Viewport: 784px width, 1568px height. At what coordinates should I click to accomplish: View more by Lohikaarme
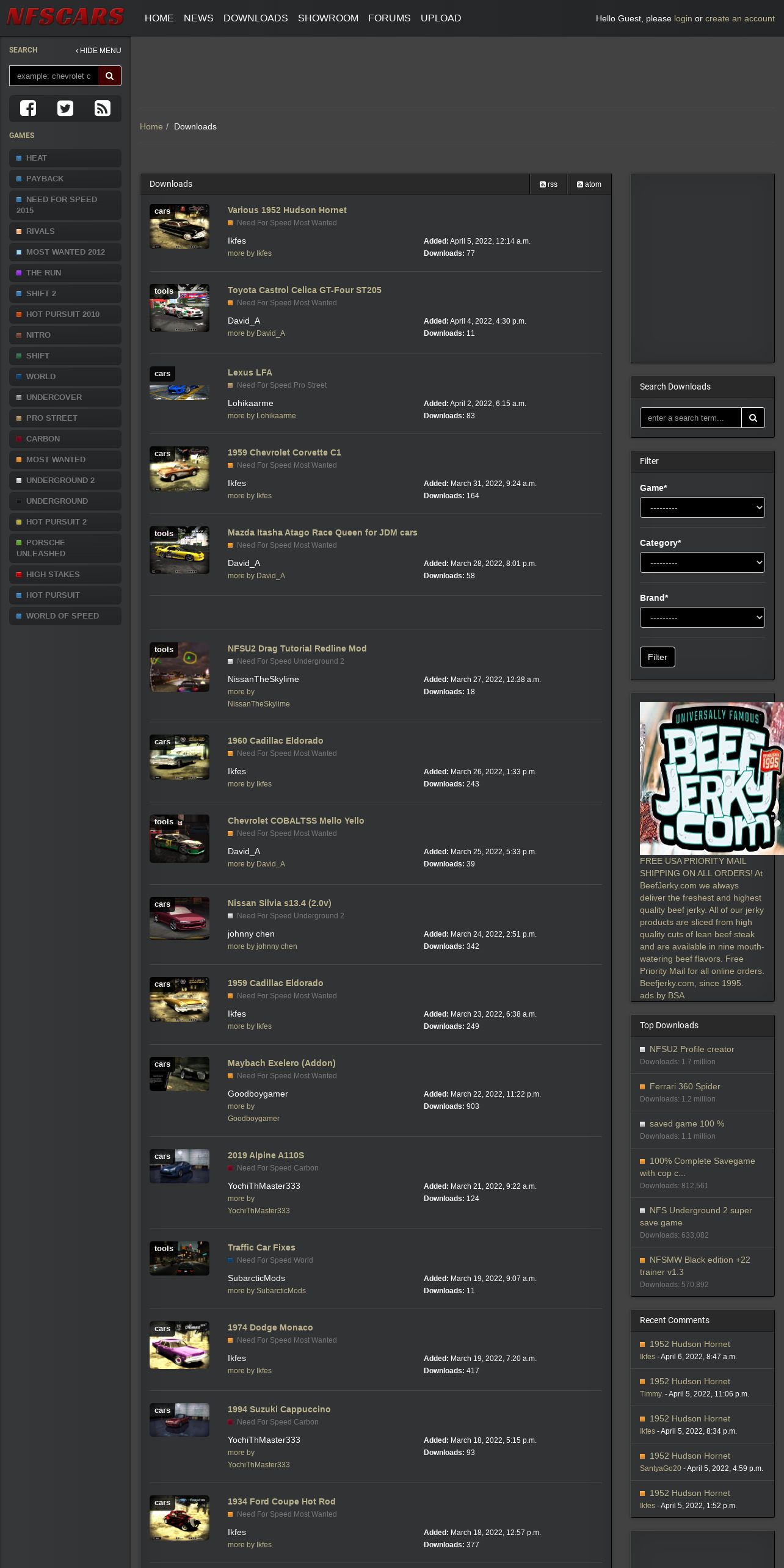tap(261, 416)
